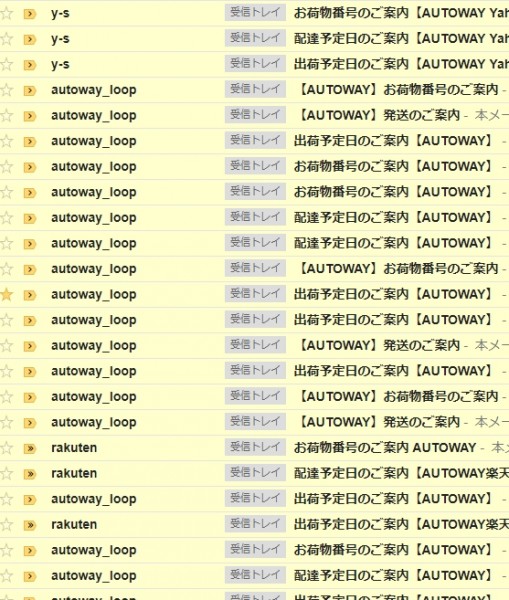Click the 受信トレイ label on the starred autoway_loop email
This screenshot has height=600, width=509.
pyautogui.click(x=255, y=293)
